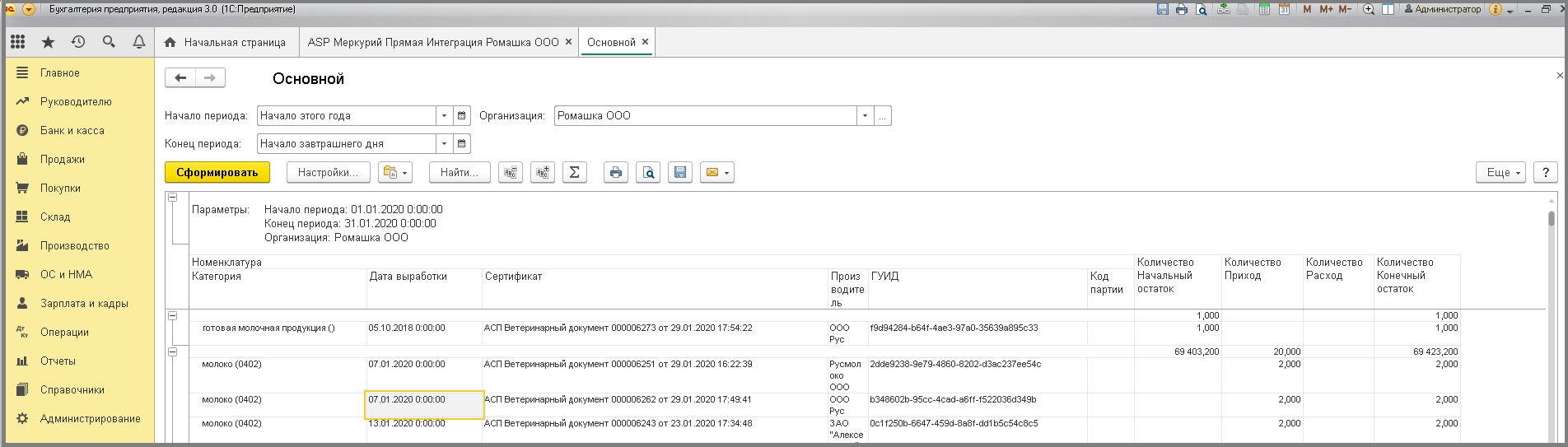Open Склад section in sidebar
This screenshot has height=447, width=1568.
pyautogui.click(x=80, y=217)
